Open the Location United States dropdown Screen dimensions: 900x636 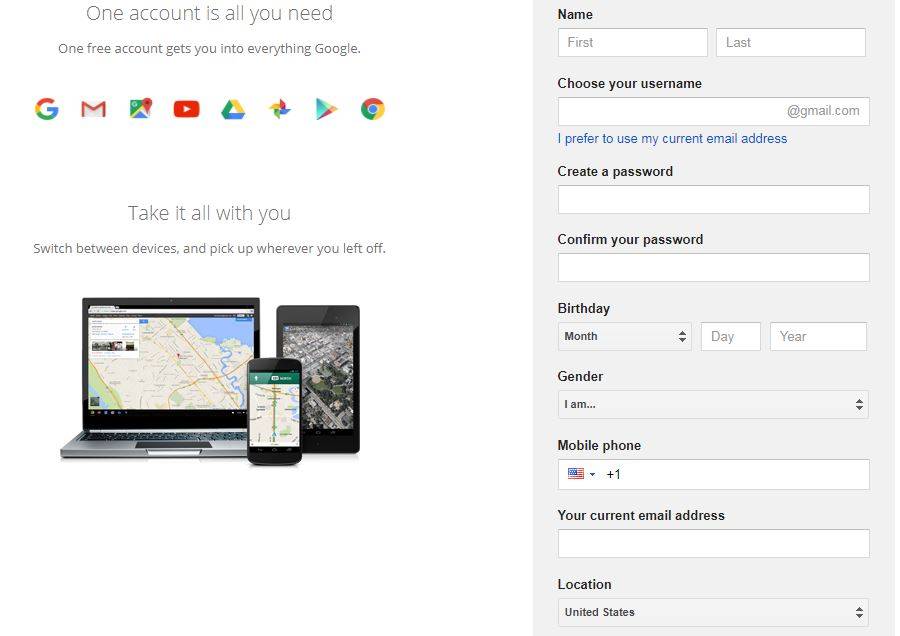pyautogui.click(x=713, y=612)
